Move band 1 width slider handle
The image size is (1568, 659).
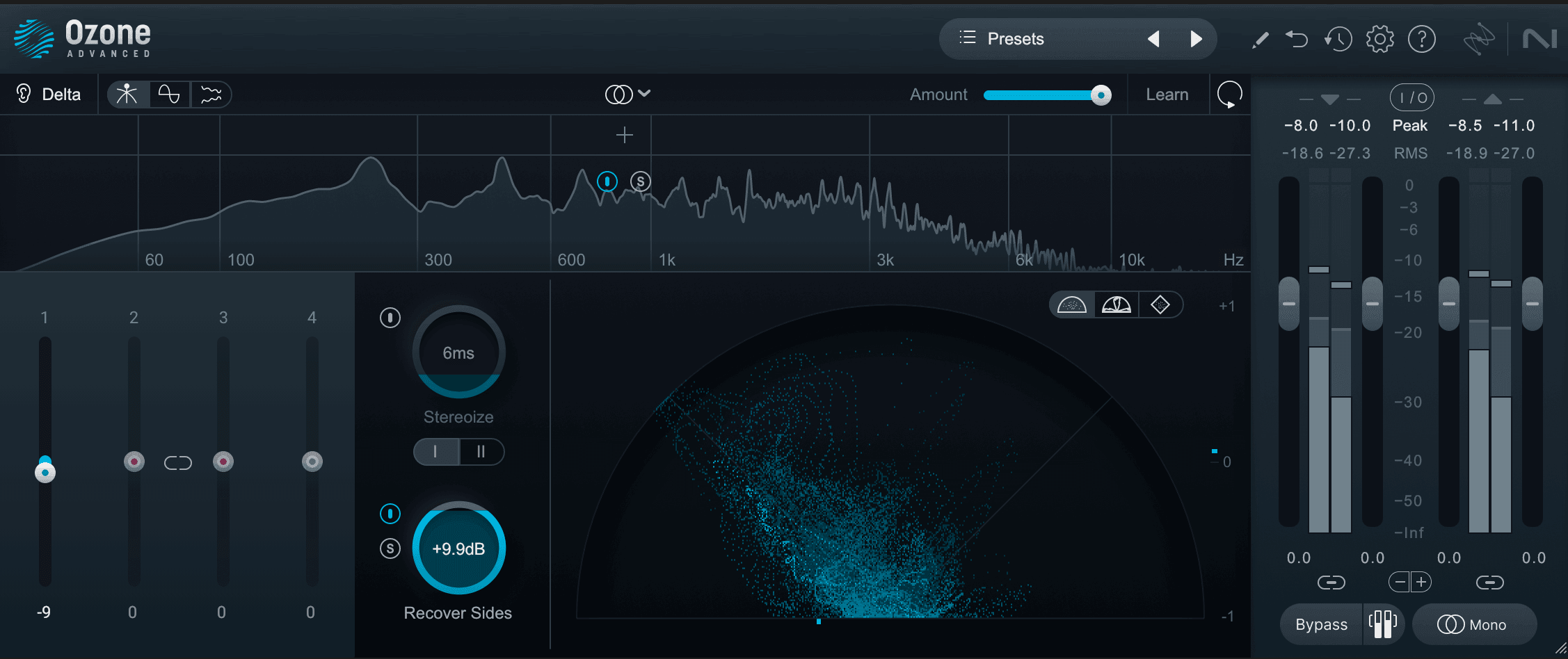(x=45, y=473)
